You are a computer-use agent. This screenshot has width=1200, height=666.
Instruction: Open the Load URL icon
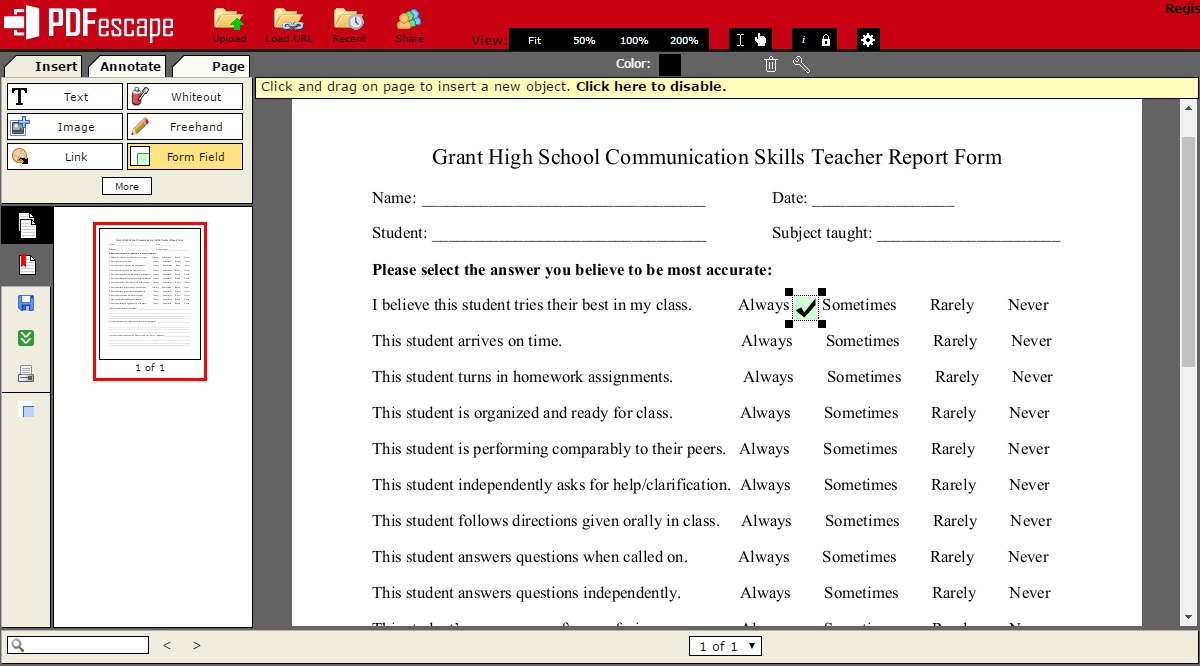289,21
